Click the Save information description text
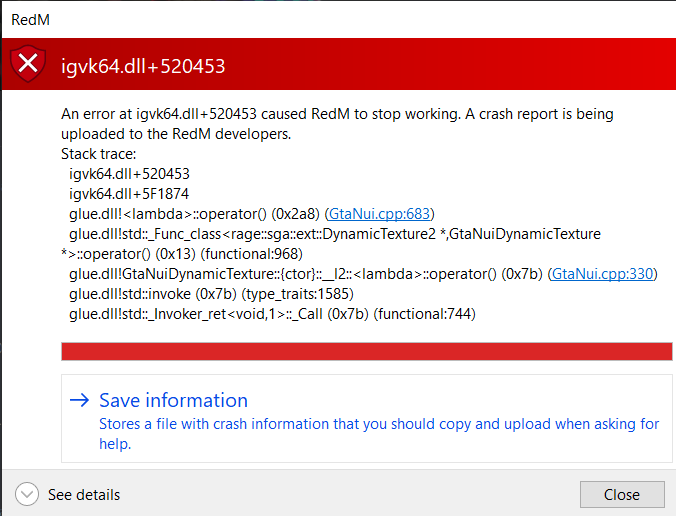Image resolution: width=676 pixels, height=516 pixels. point(378,433)
